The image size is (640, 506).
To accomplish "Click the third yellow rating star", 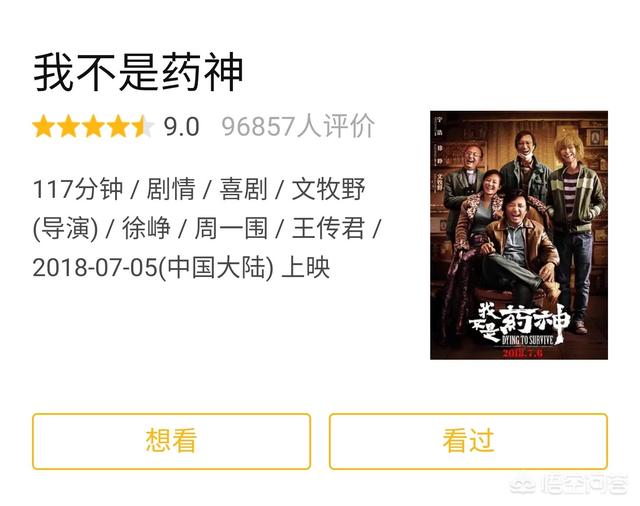I will coord(94,126).
